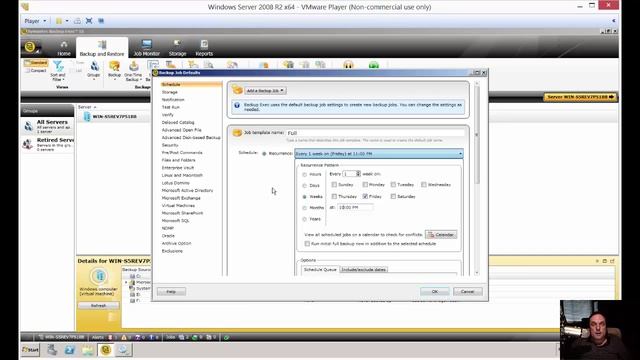
Task: Open the Backup and Restore ribbon tab
Action: [102, 48]
